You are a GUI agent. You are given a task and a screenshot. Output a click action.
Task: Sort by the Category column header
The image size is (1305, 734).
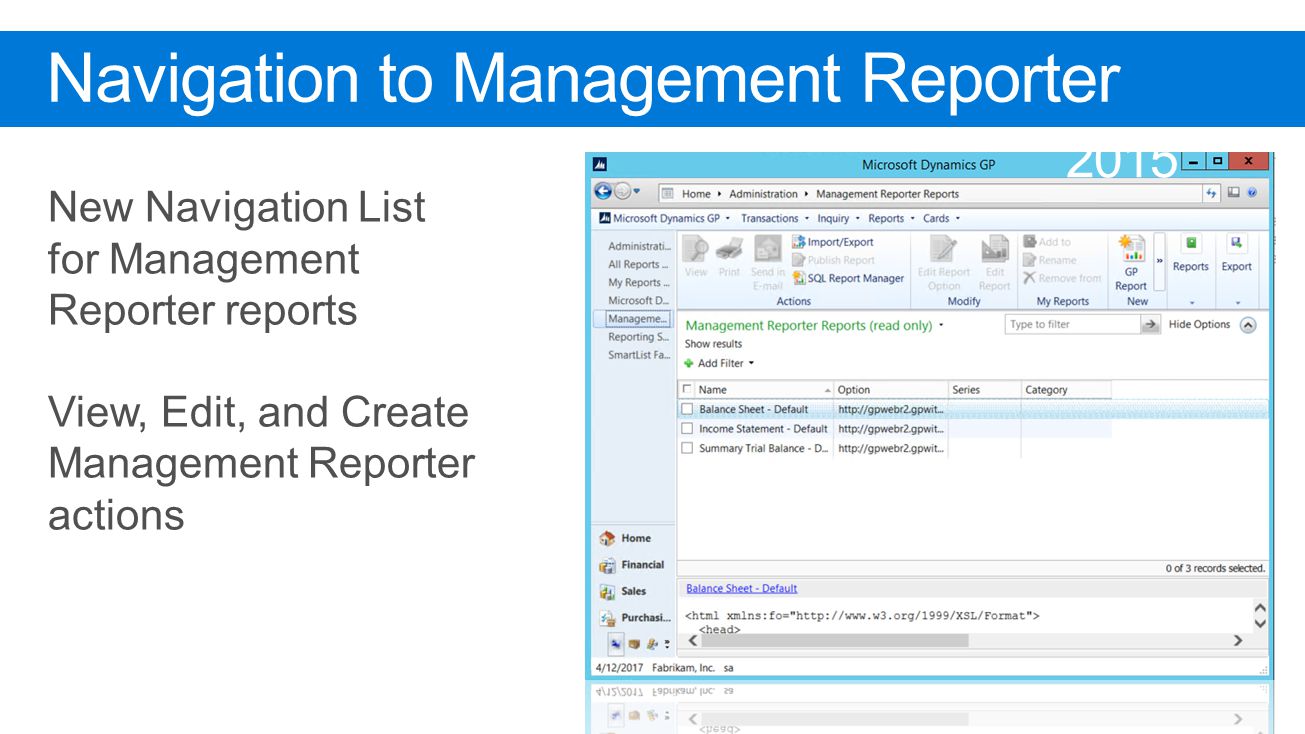point(1066,390)
